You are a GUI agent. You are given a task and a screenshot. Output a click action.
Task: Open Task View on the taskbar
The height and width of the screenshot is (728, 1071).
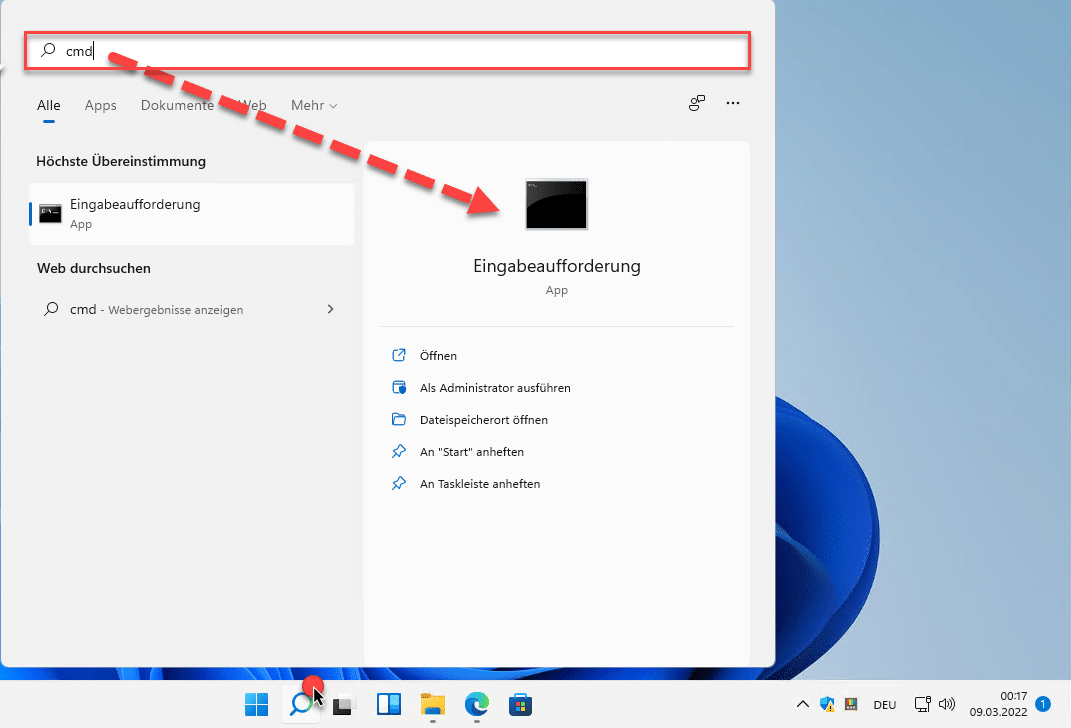click(344, 704)
